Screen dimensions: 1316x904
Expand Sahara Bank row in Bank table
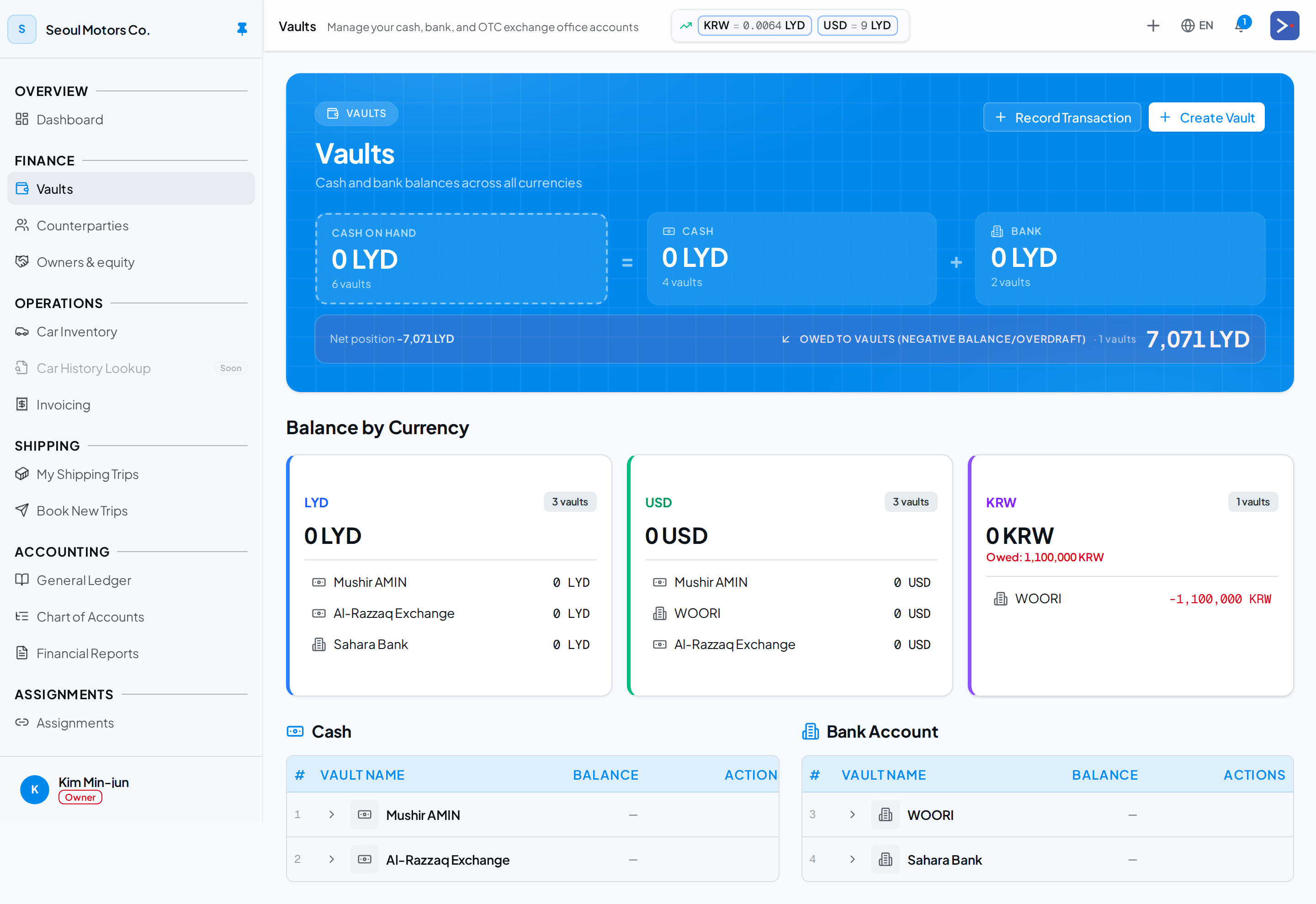point(852,859)
